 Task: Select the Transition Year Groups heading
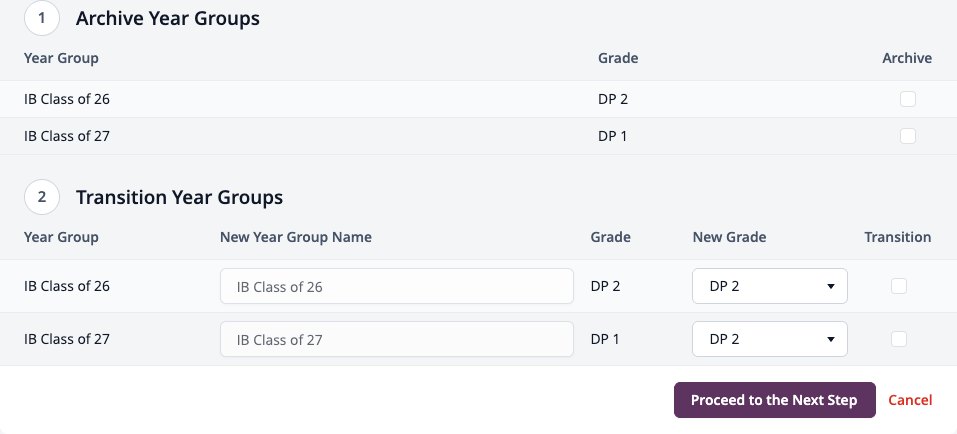pos(179,197)
